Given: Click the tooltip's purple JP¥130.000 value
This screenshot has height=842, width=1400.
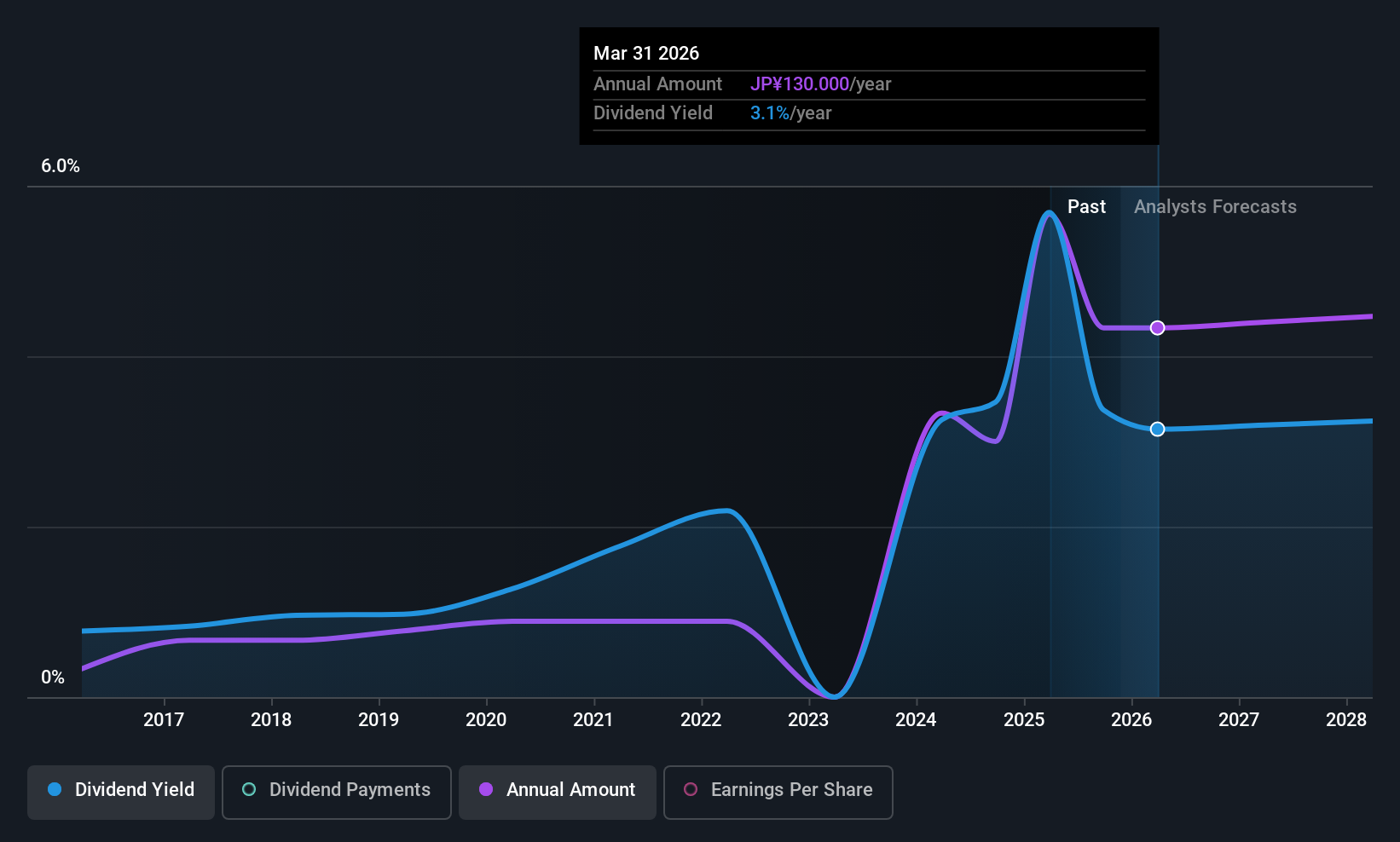Looking at the screenshot, I should tap(800, 84).
